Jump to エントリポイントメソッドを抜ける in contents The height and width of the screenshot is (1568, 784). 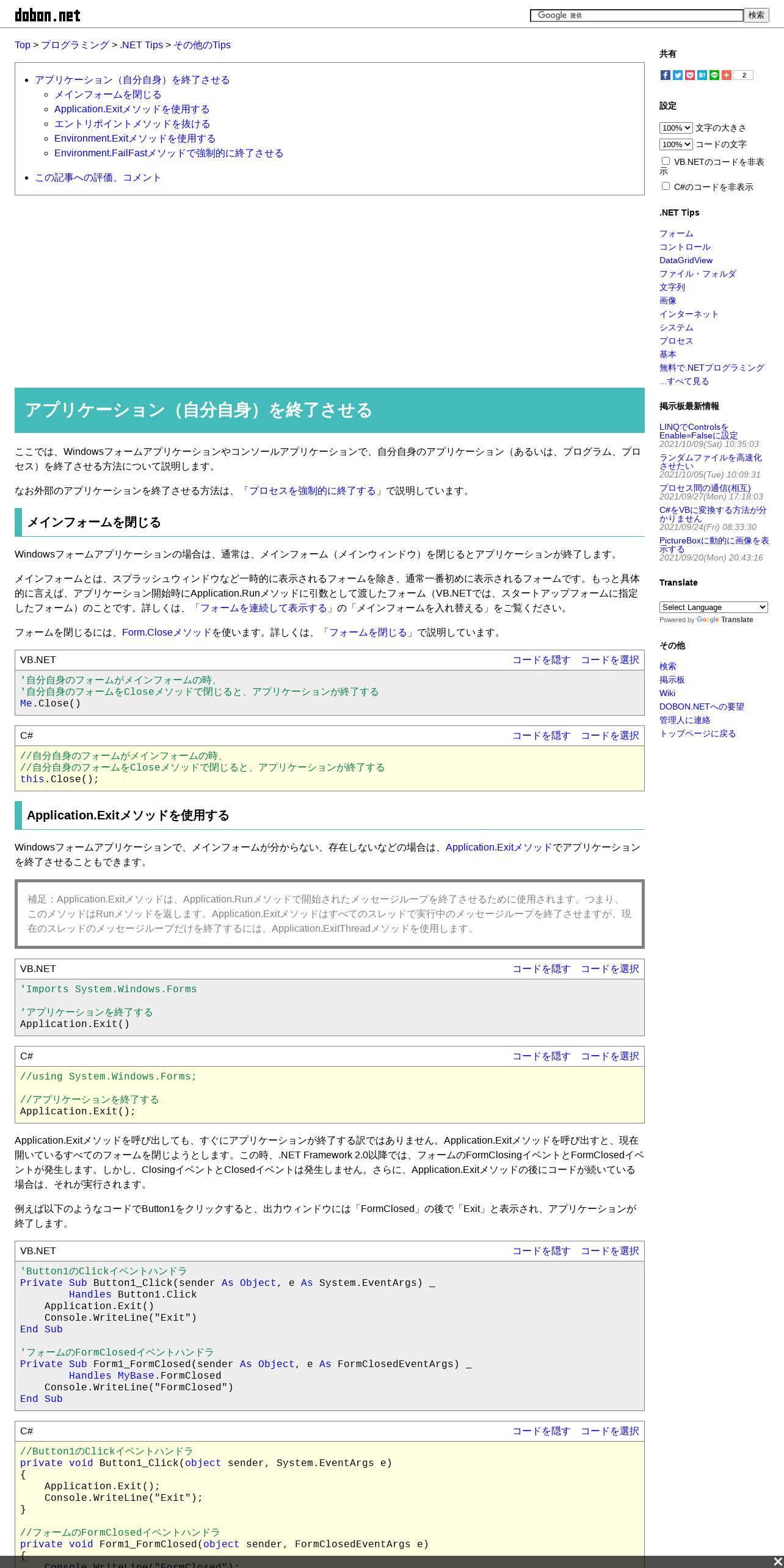click(x=132, y=124)
